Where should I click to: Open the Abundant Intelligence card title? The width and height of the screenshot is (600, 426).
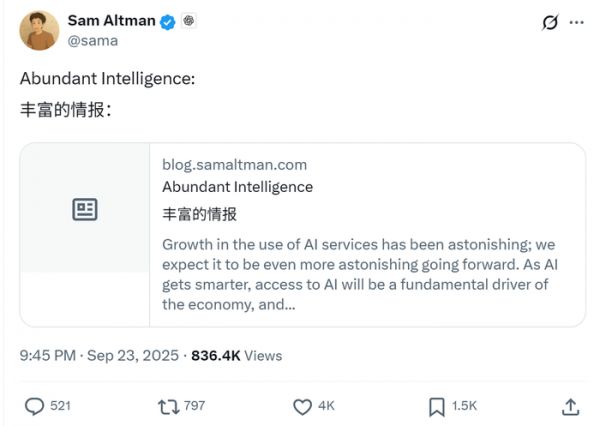click(237, 186)
